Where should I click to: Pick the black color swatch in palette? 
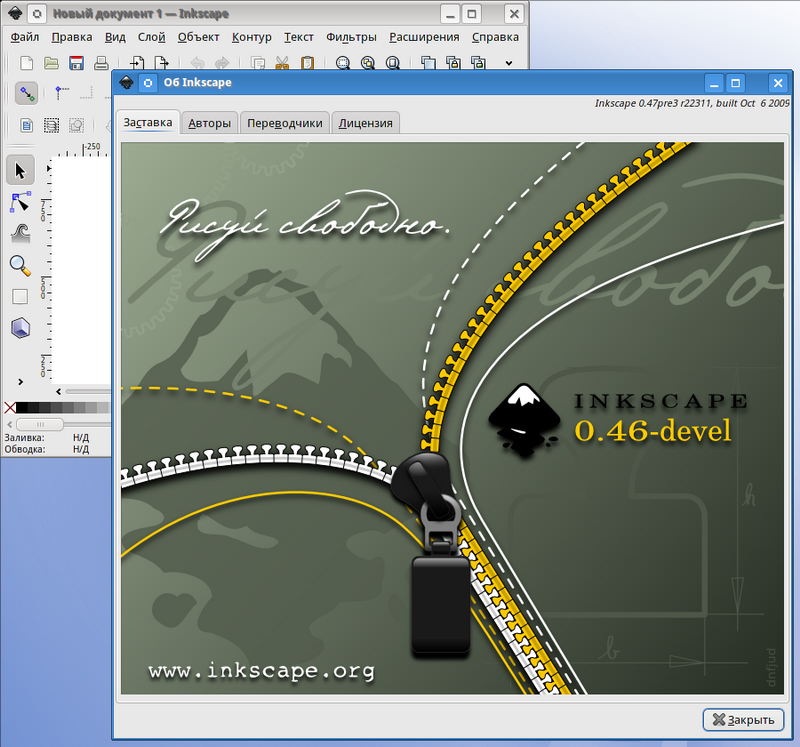tap(21, 407)
